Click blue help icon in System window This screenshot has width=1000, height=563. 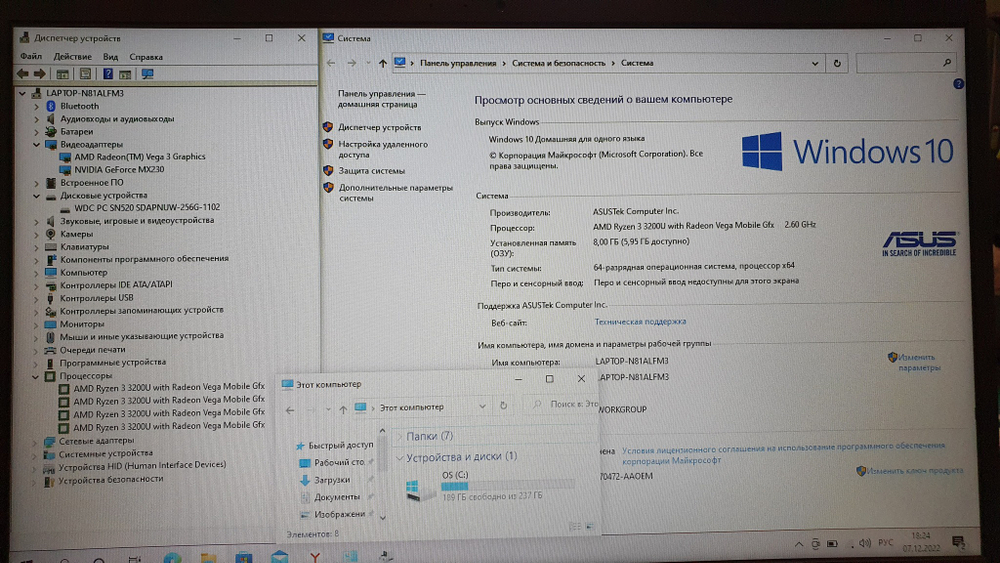tap(958, 84)
